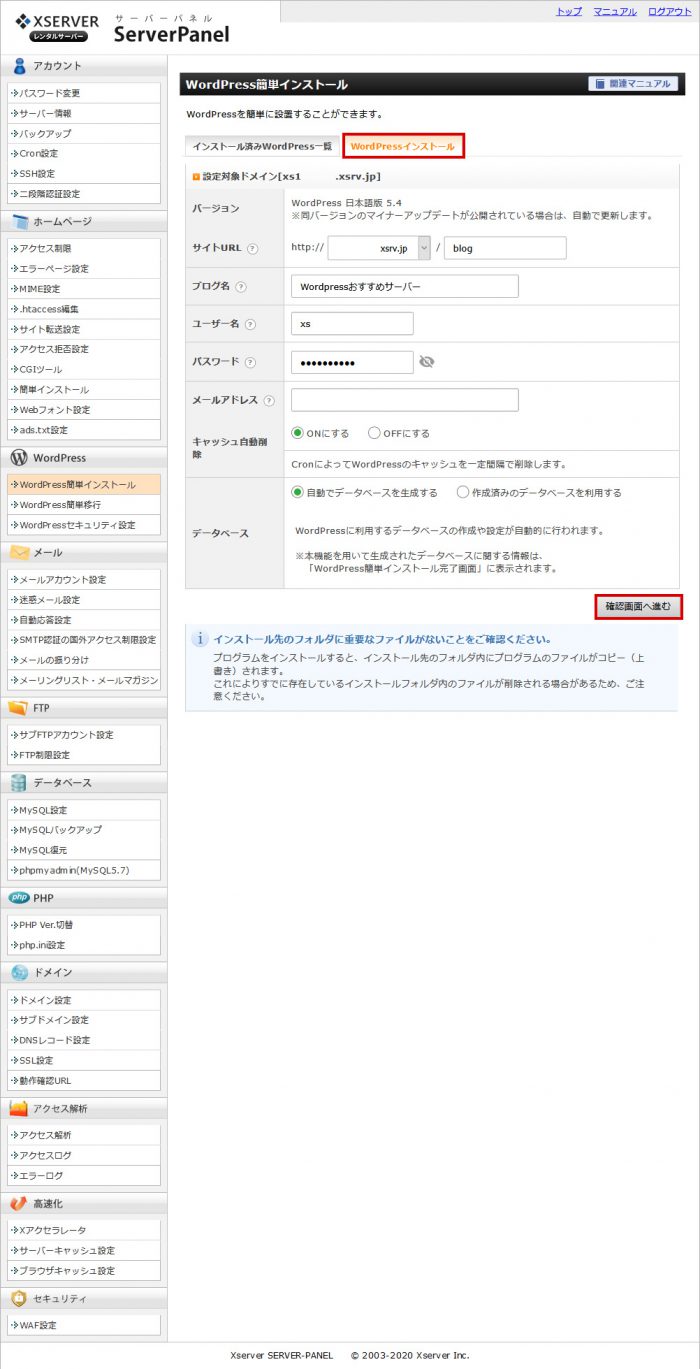Click help icon next to ブログ名
Viewport: 700px width, 1369px height.
[x=241, y=286]
